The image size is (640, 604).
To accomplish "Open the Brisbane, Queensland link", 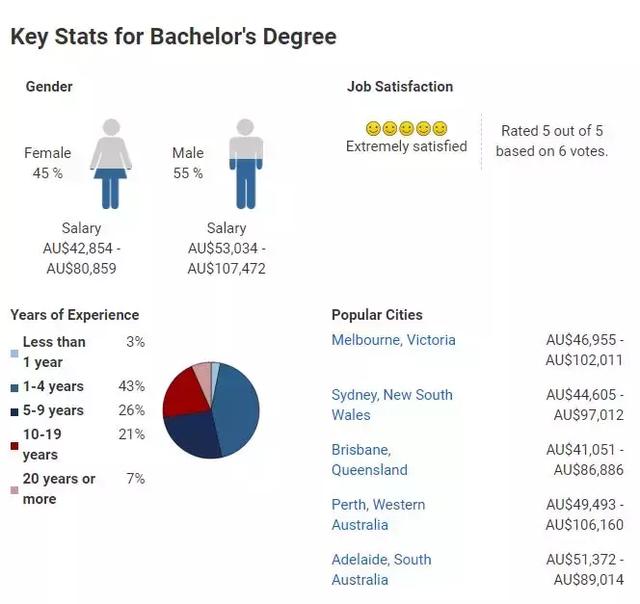I will click(369, 460).
